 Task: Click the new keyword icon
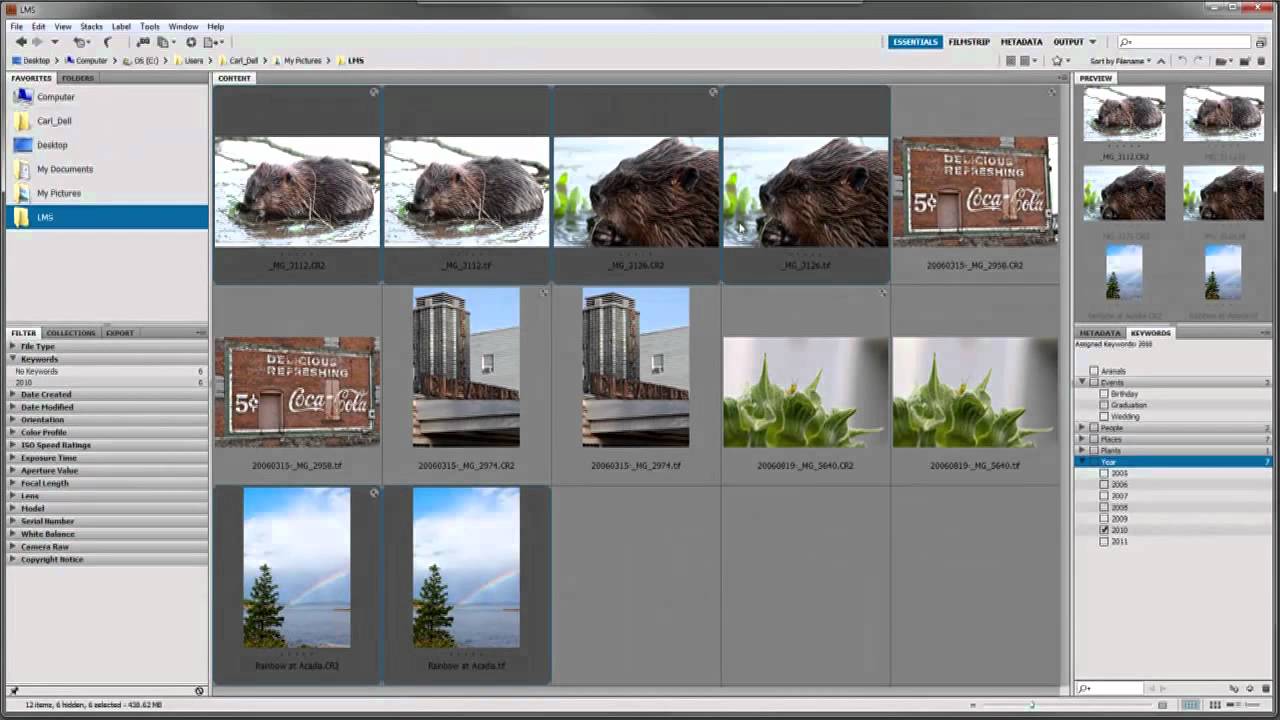(x=1250, y=689)
